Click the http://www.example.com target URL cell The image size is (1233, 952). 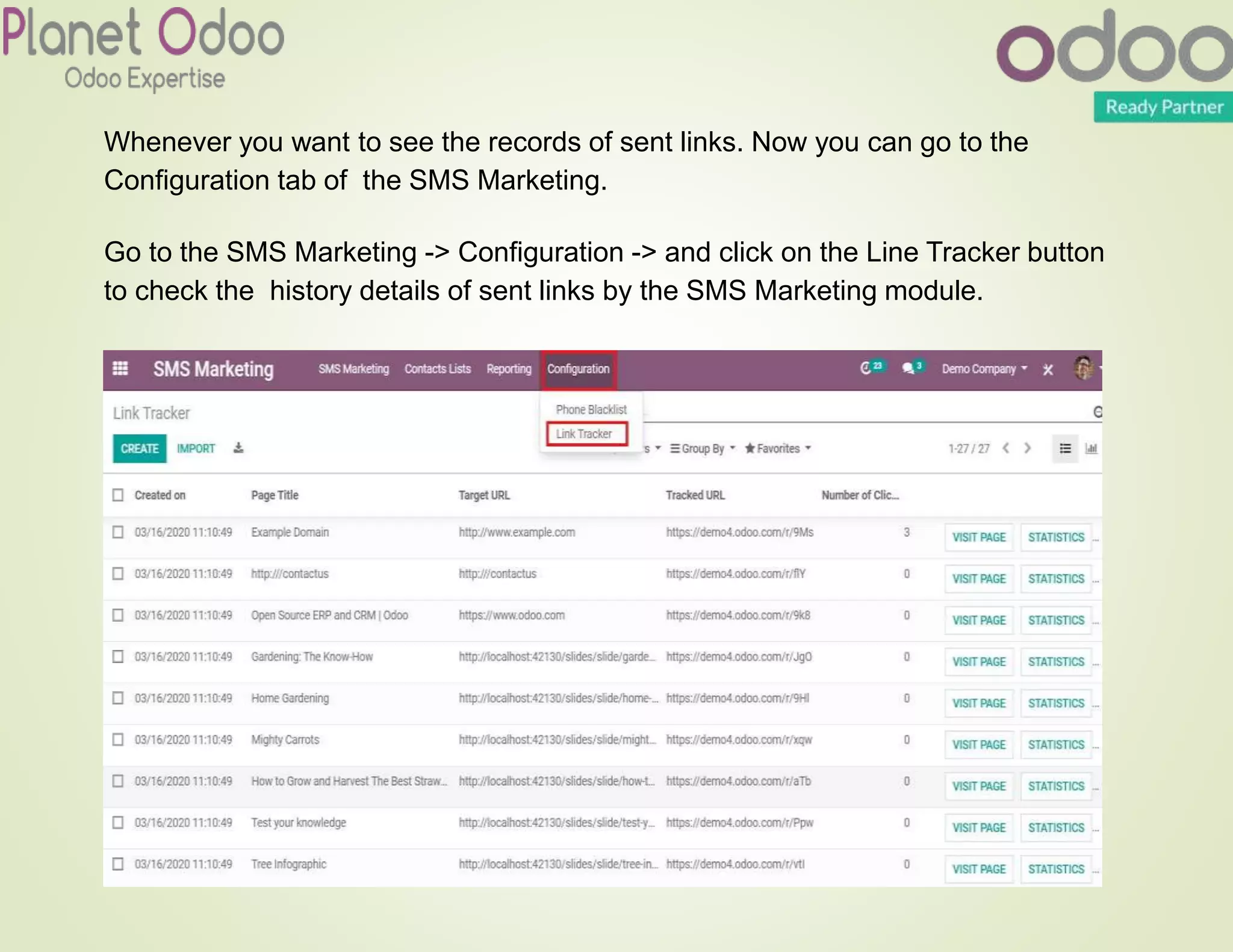[x=517, y=532]
